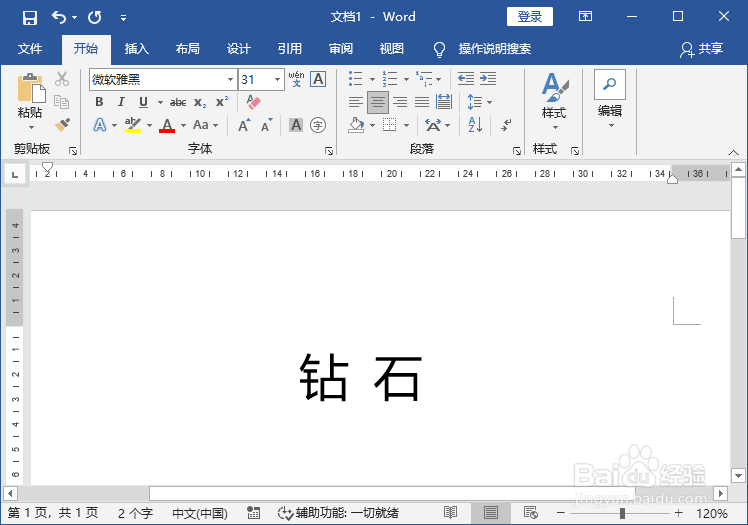The width and height of the screenshot is (748, 525).
Task: Activate the Format Painter brush
Action: pyautogui.click(x=62, y=124)
